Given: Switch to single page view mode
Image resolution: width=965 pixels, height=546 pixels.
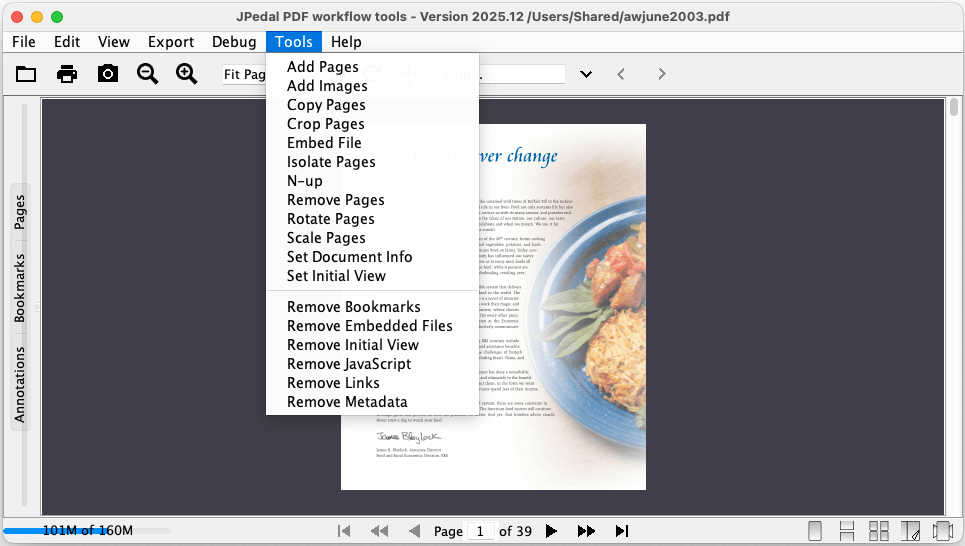Looking at the screenshot, I should click(x=815, y=531).
